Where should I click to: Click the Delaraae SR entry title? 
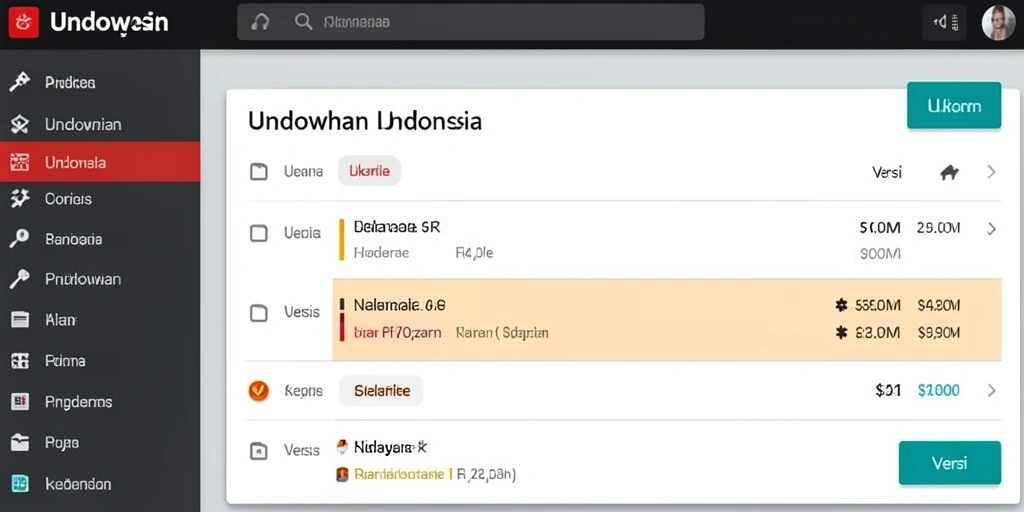pos(397,227)
